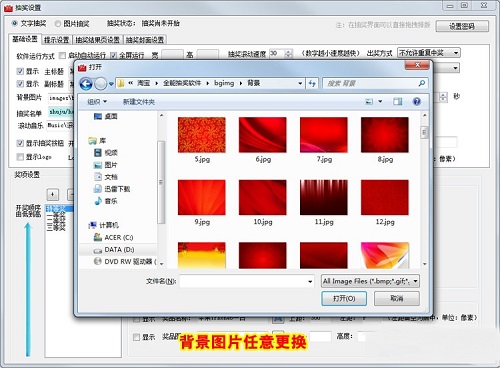Switch to the 抽奖结果页设置 tab

point(98,40)
